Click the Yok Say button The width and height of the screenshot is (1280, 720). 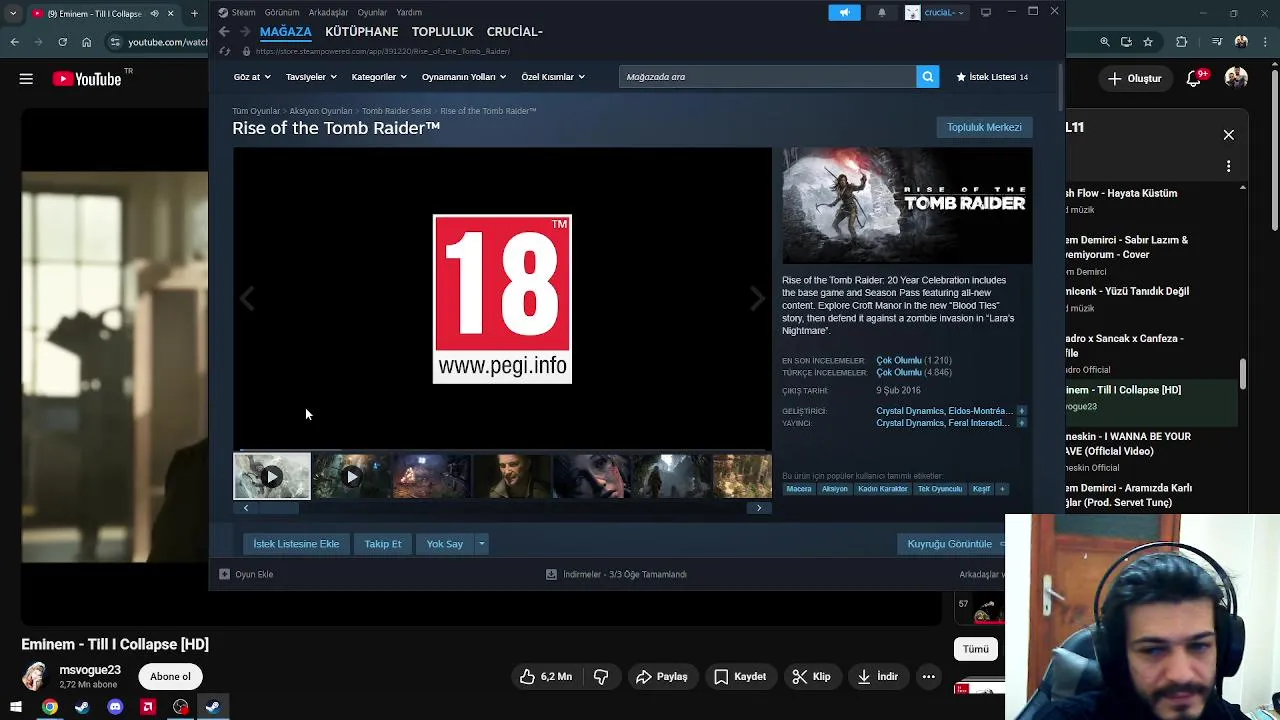pos(445,544)
